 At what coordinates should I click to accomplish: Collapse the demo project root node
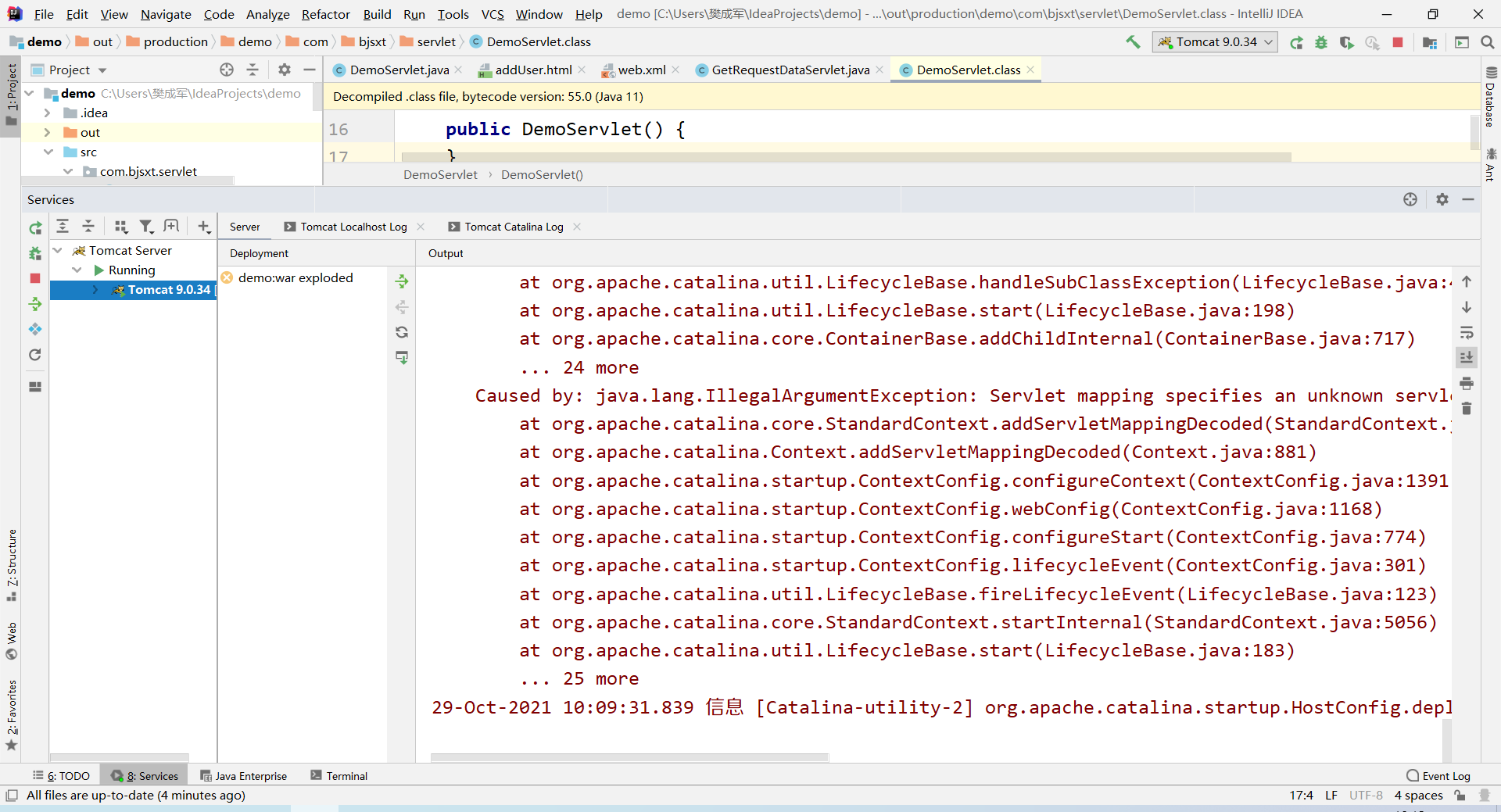point(29,93)
